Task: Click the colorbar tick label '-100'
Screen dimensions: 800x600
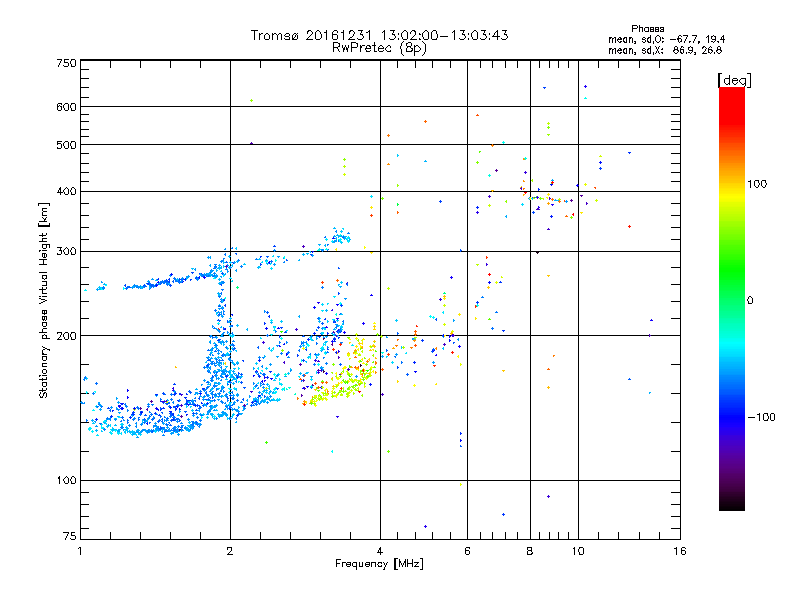Action: 762,417
